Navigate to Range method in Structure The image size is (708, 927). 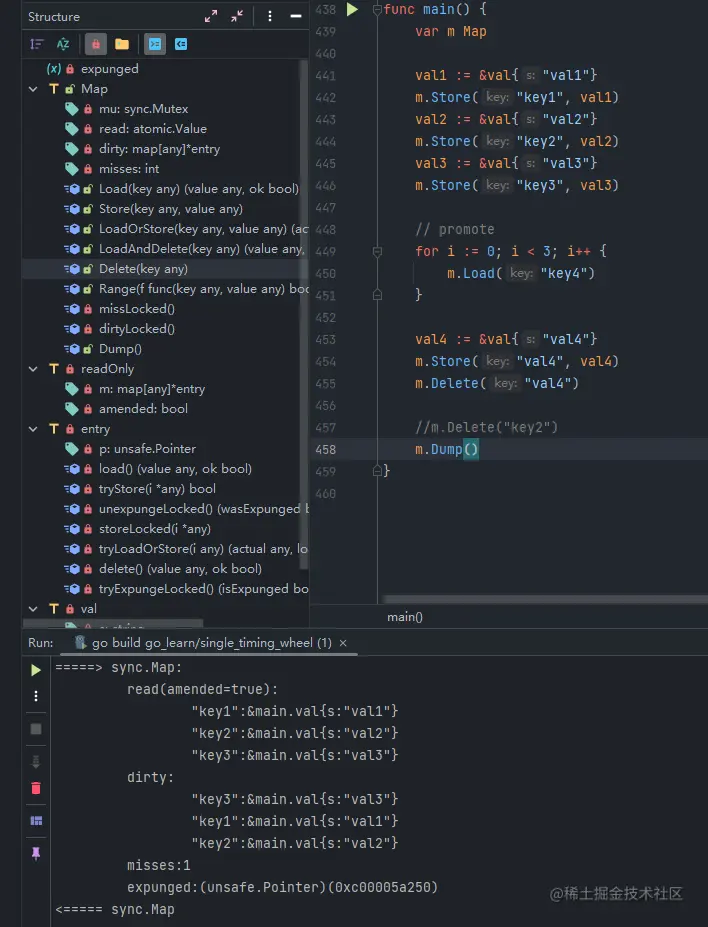(203, 289)
